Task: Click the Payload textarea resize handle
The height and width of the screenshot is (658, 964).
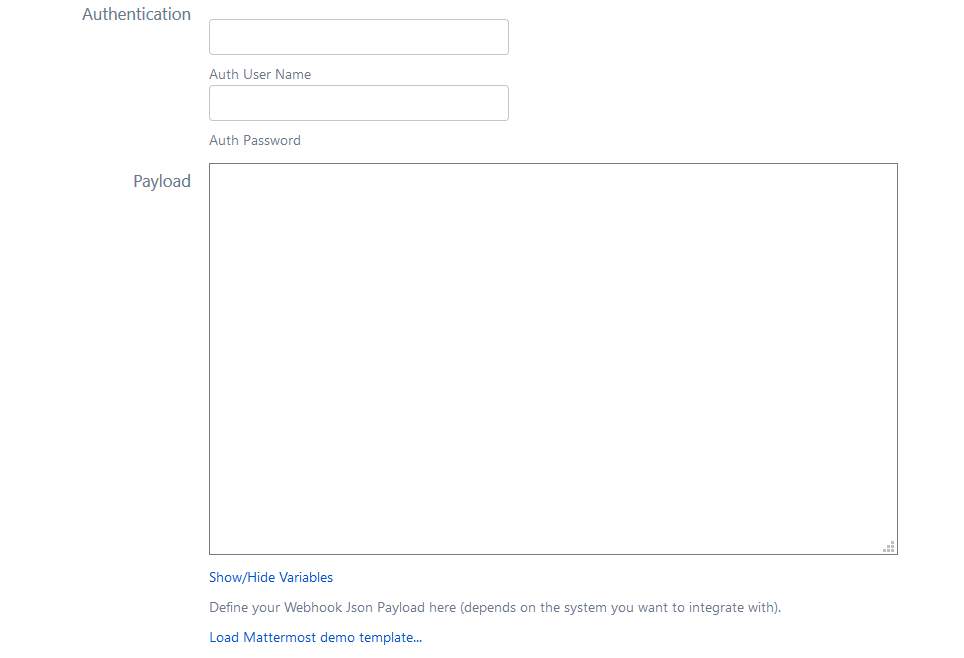Action: 889,546
